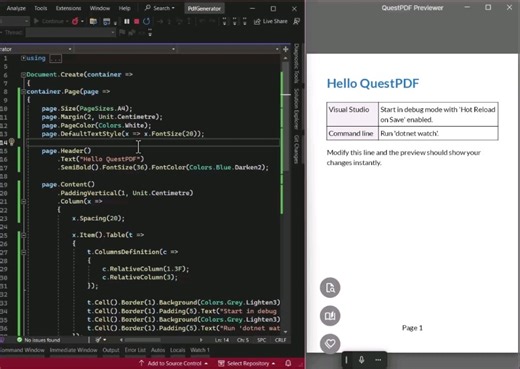
Task: Click the code cleanup broom icon
Action: [98, 340]
